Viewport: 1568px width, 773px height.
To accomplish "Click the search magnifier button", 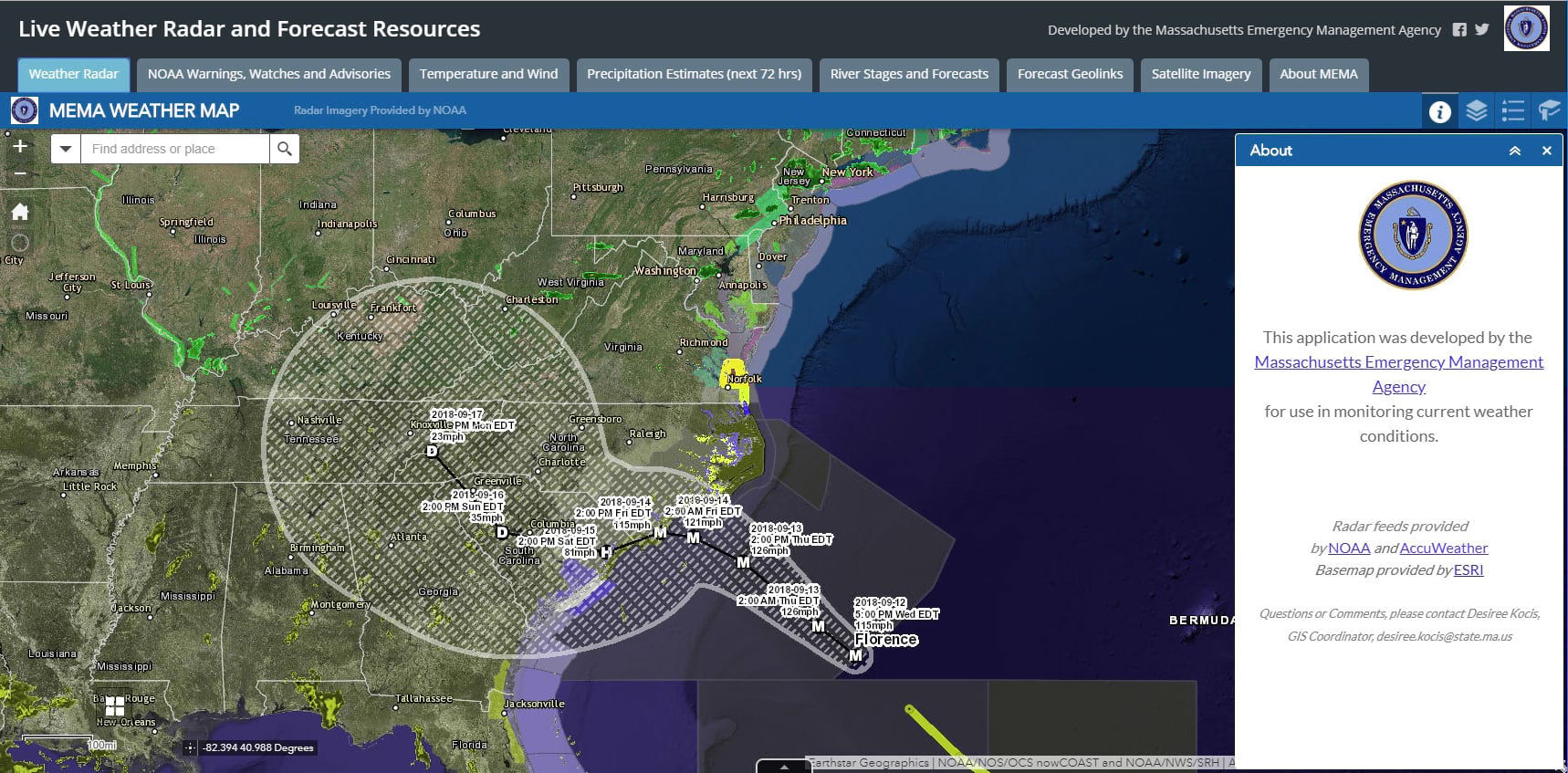I will coord(285,149).
